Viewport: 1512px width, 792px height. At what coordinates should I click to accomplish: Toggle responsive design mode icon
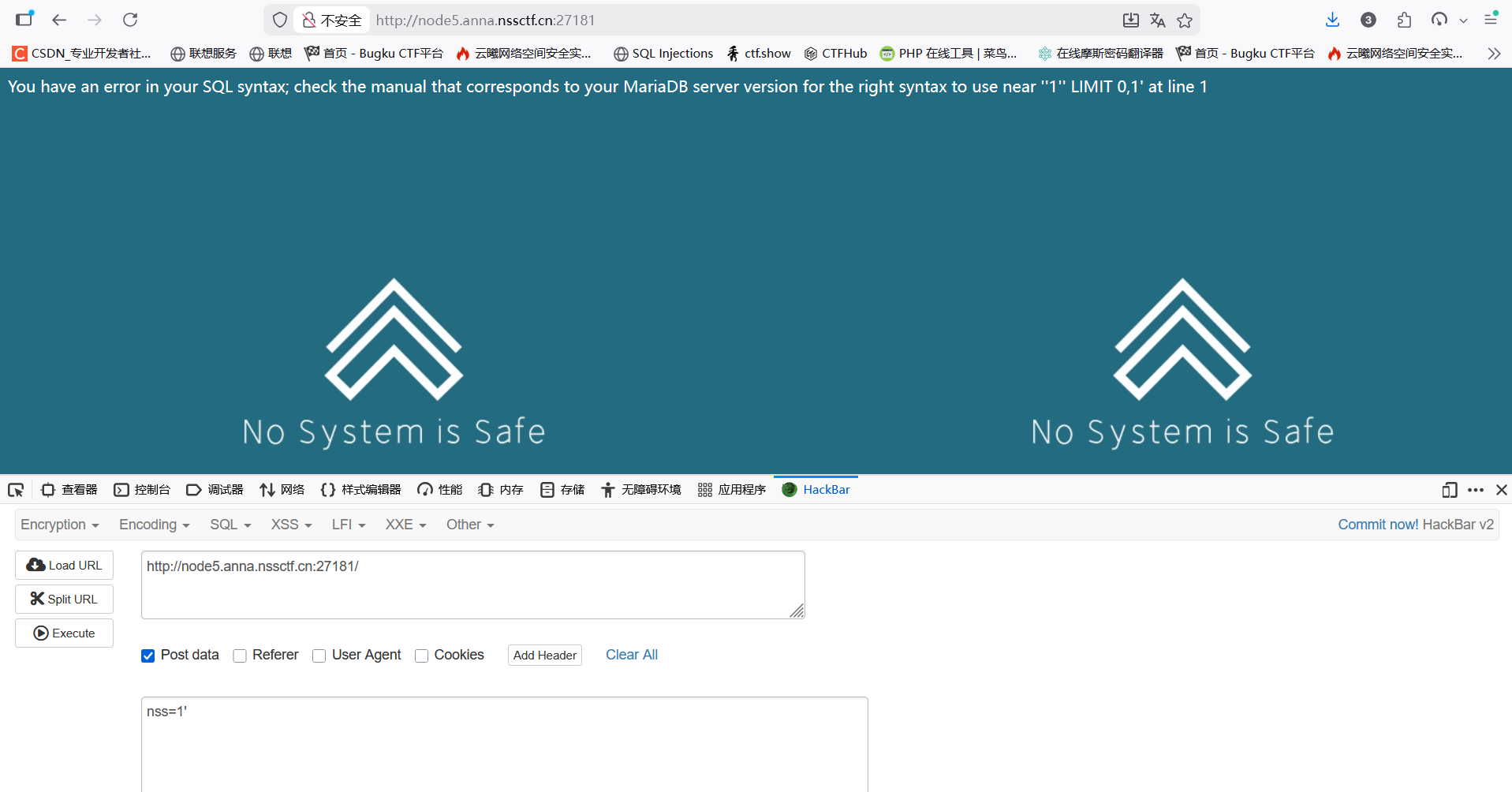click(1449, 490)
